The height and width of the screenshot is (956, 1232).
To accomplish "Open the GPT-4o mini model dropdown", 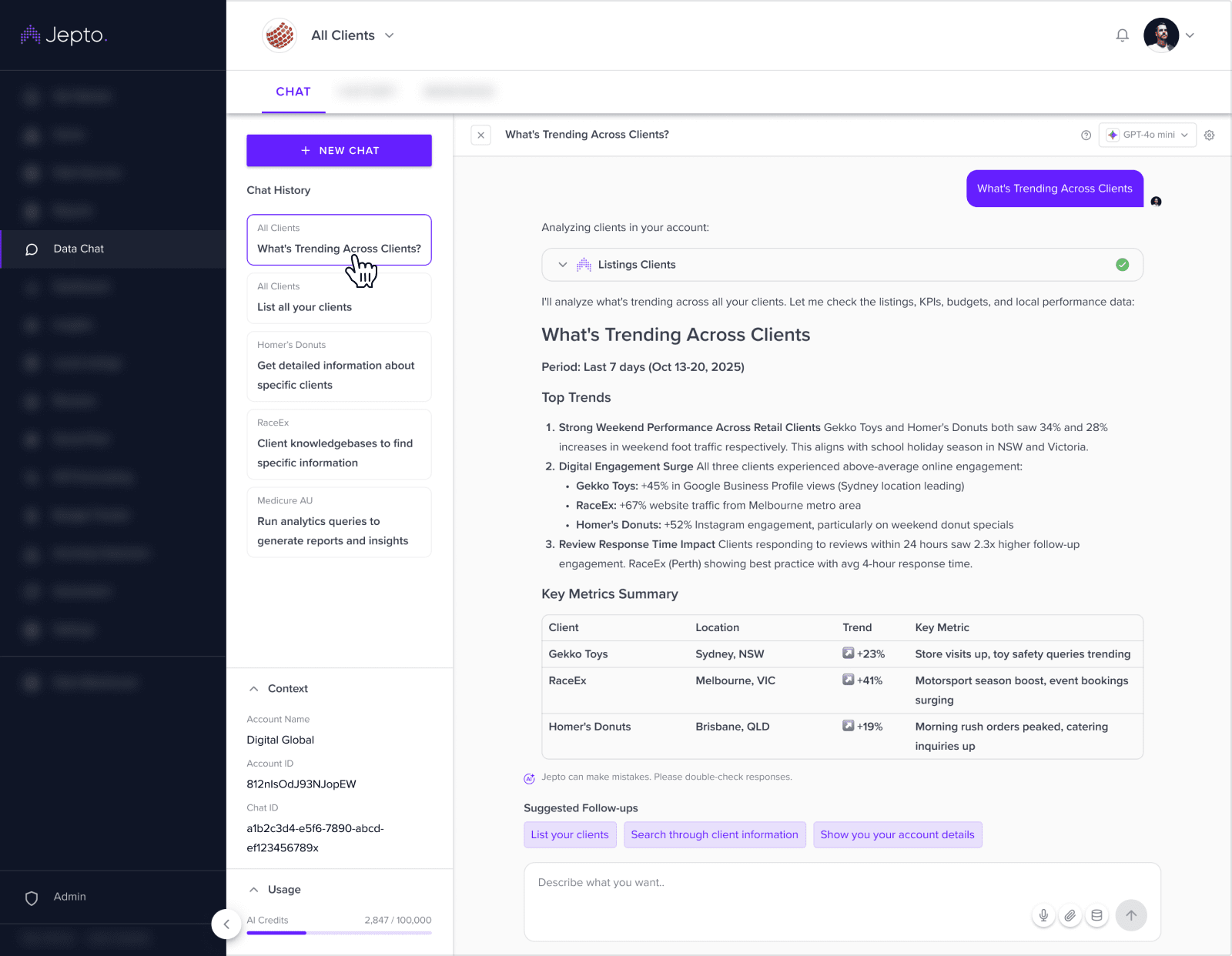I will point(1147,135).
